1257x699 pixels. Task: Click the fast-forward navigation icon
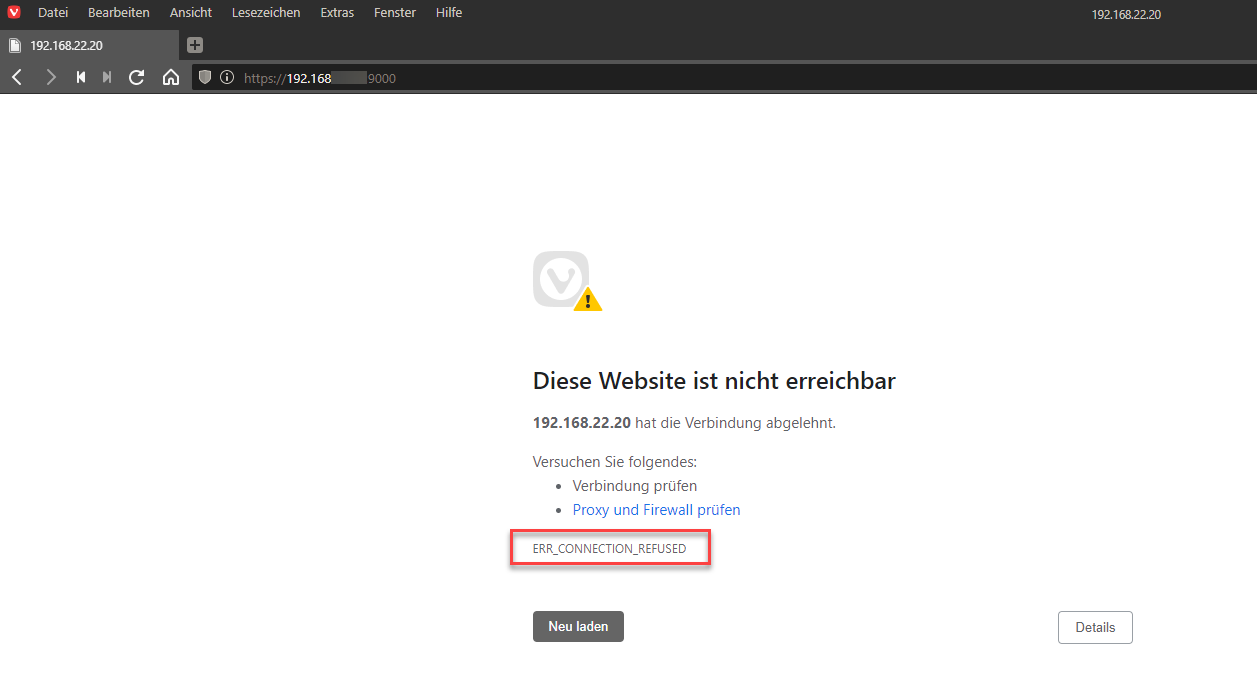pyautogui.click(x=107, y=77)
